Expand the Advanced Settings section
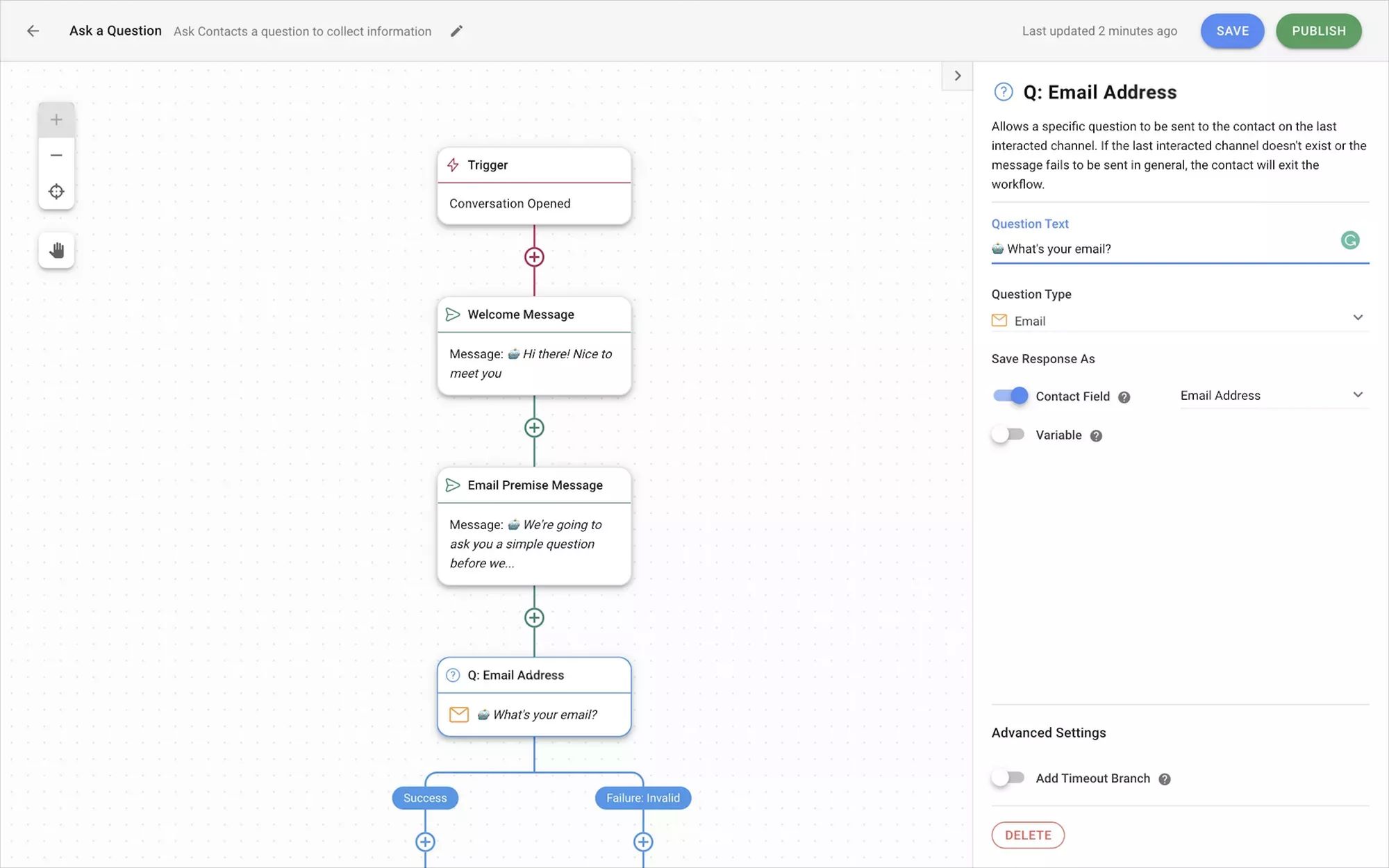 point(1048,732)
